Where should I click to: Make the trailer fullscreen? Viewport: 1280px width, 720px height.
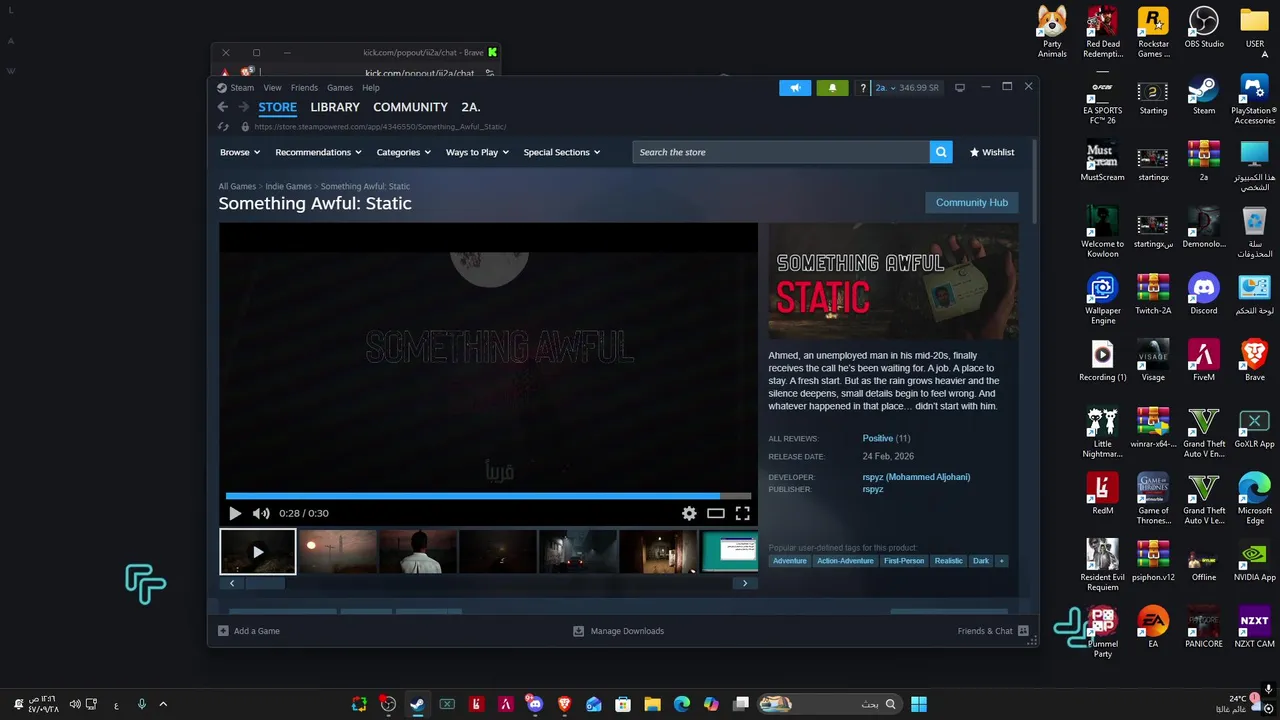click(x=742, y=513)
